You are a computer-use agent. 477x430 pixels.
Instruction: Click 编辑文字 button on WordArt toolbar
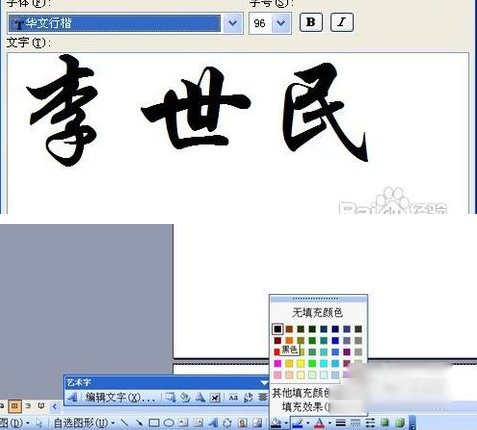[x=120, y=397]
